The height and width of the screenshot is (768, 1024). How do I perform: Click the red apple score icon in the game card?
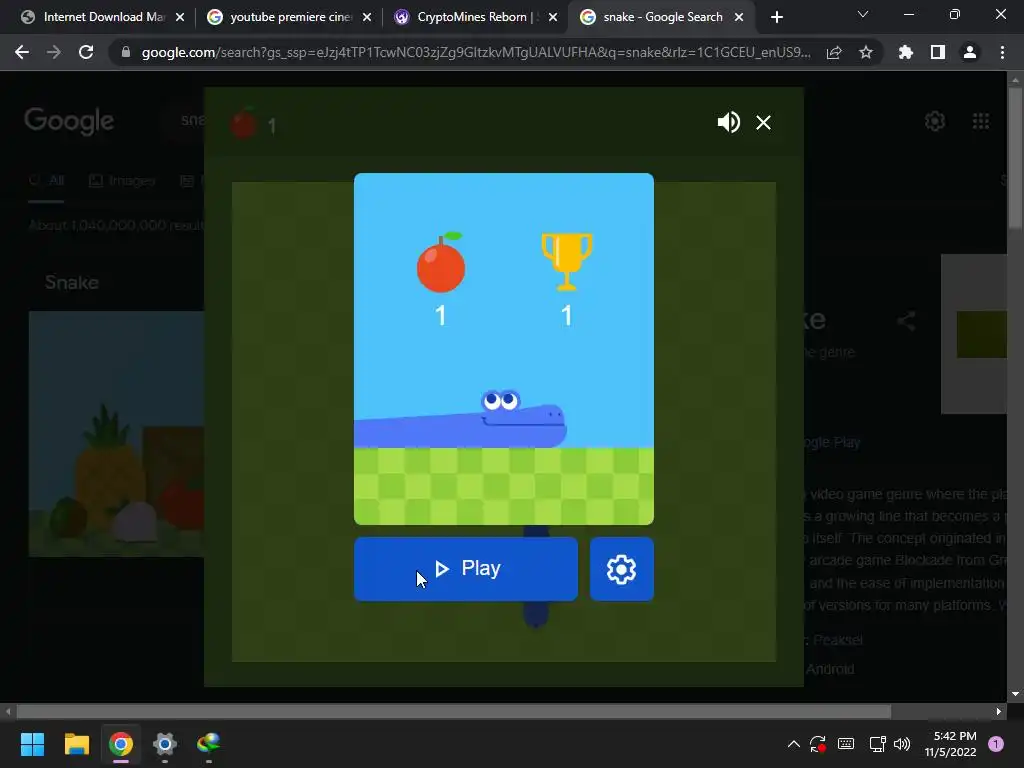[441, 263]
